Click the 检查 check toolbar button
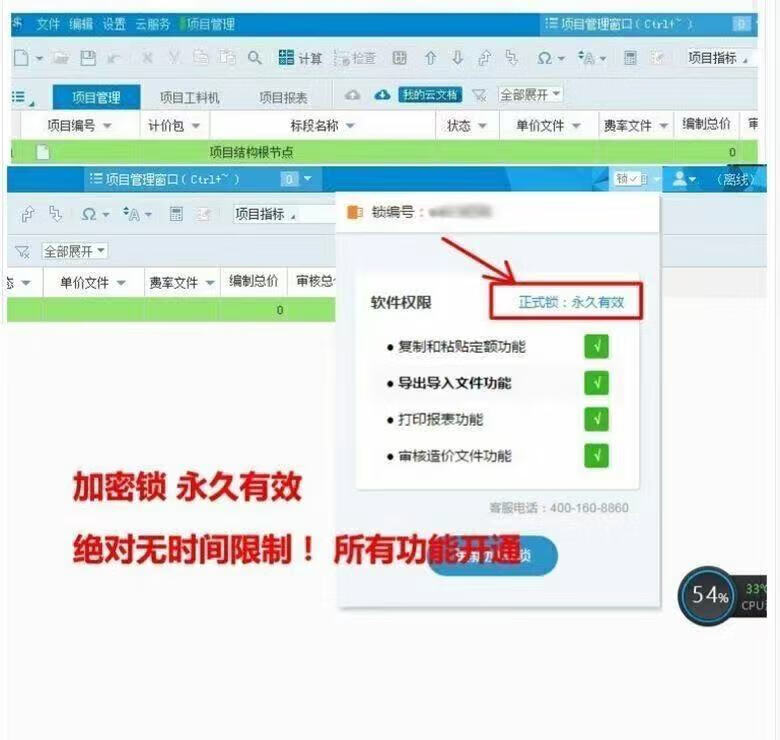 (354, 58)
